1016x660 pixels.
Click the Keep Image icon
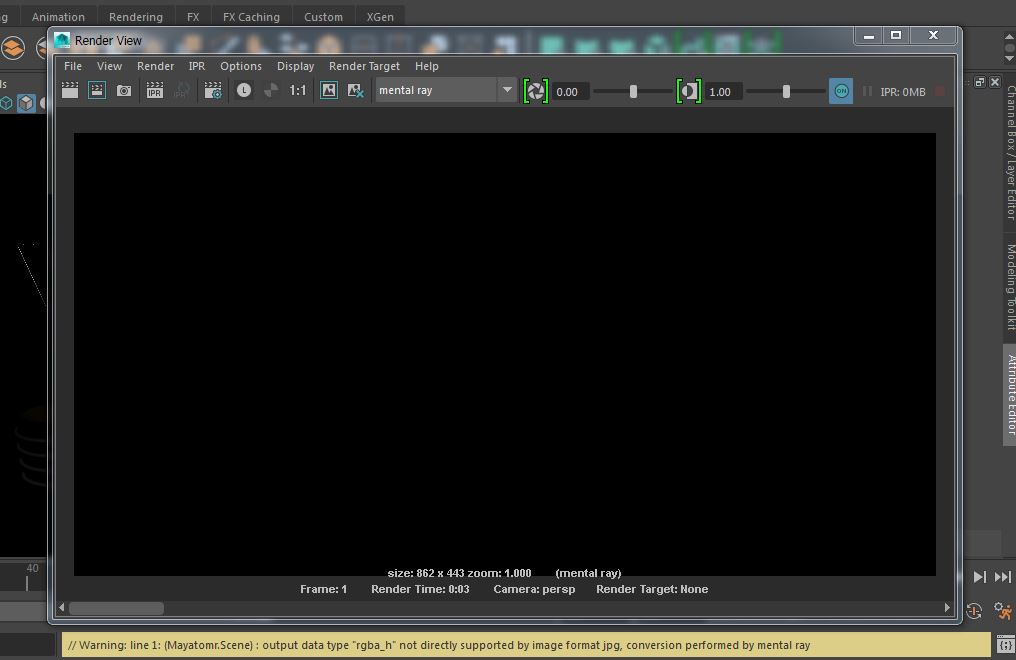click(x=329, y=91)
